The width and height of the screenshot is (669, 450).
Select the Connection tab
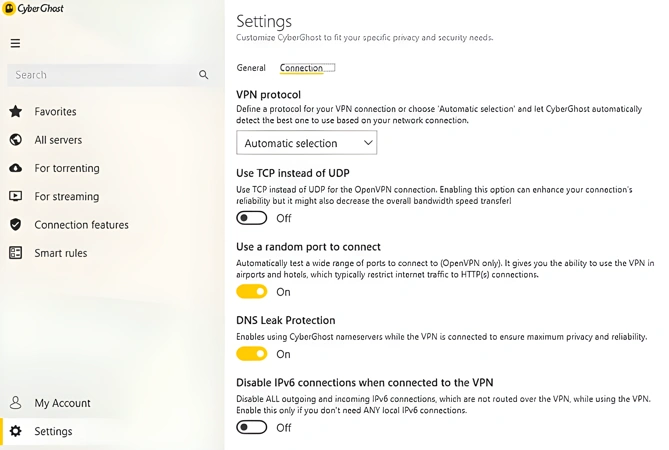(301, 68)
